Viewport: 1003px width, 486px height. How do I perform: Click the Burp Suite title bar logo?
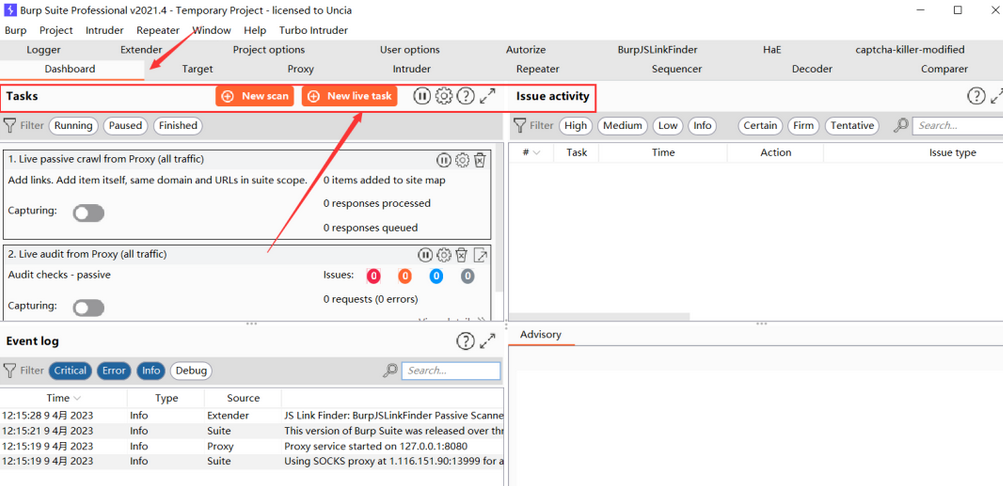point(11,10)
